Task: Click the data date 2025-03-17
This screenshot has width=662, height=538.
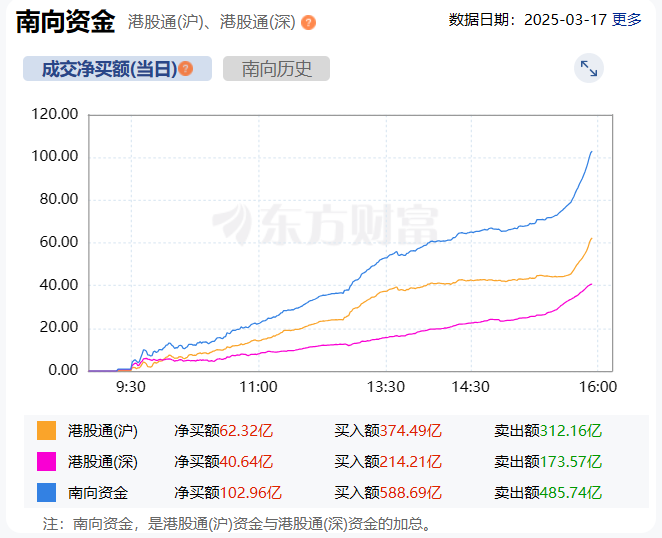Action: pos(565,19)
